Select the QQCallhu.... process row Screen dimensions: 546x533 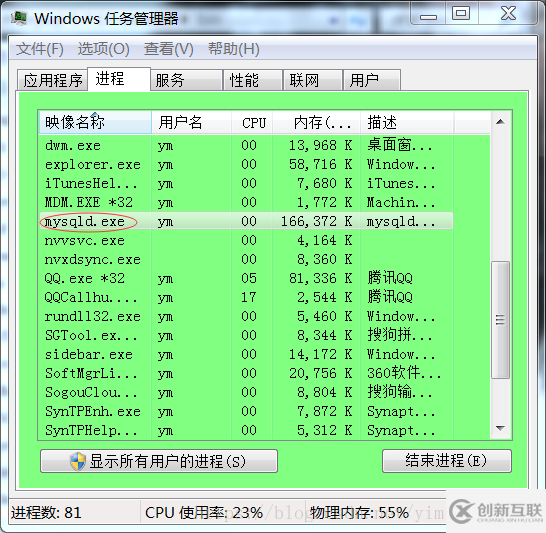tap(246, 297)
